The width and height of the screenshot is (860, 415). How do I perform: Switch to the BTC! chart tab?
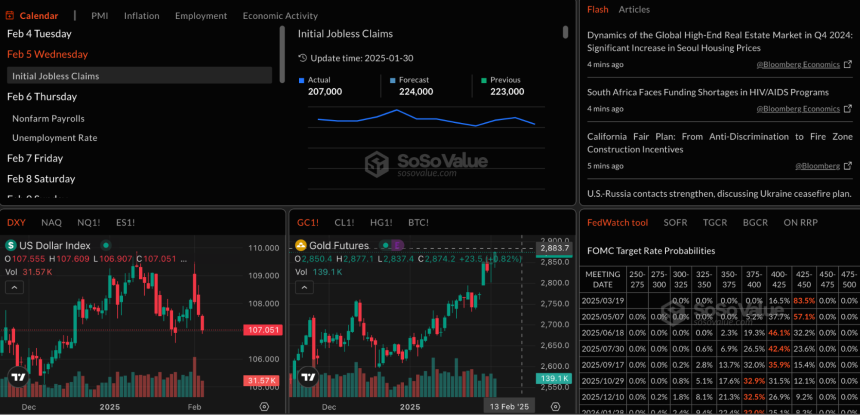tap(418, 223)
